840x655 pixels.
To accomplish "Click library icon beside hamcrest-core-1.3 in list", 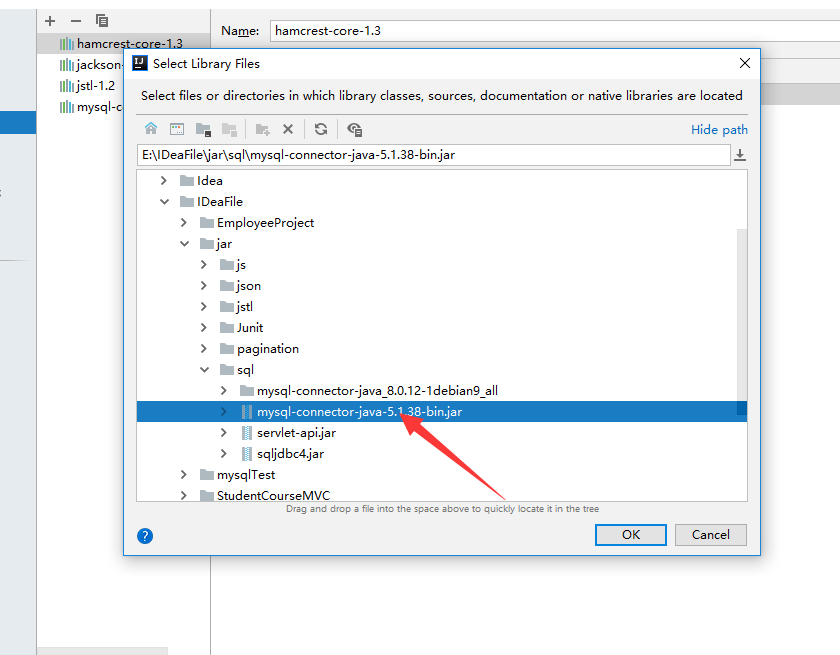I will pyautogui.click(x=66, y=44).
